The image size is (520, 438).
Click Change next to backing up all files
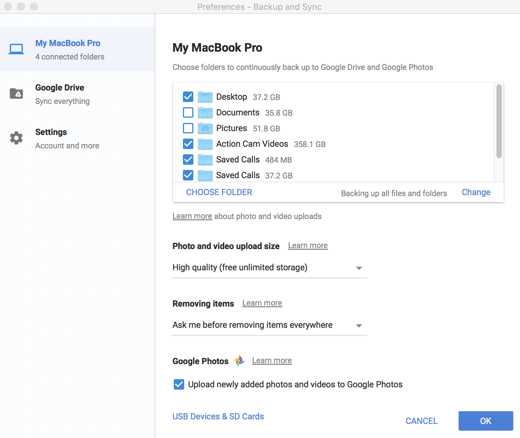coord(476,192)
